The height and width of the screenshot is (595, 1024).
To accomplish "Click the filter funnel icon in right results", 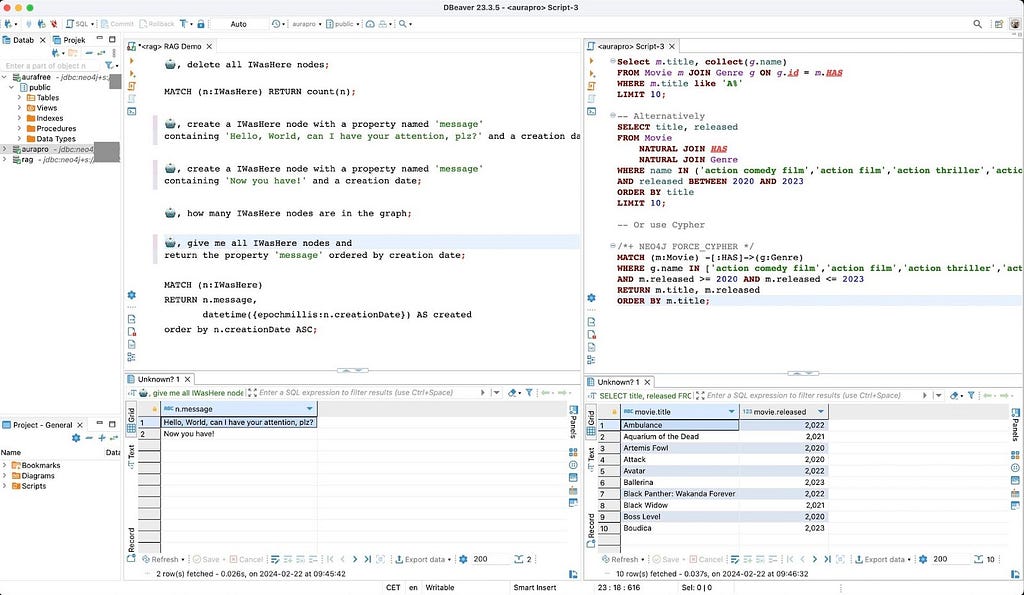I will coord(971,395).
